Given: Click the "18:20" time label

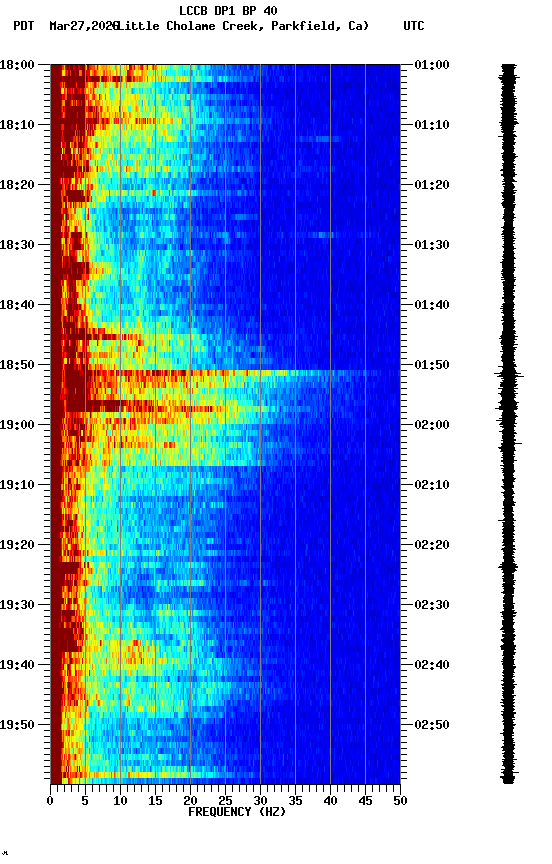Looking at the screenshot, I should [x=17, y=185].
